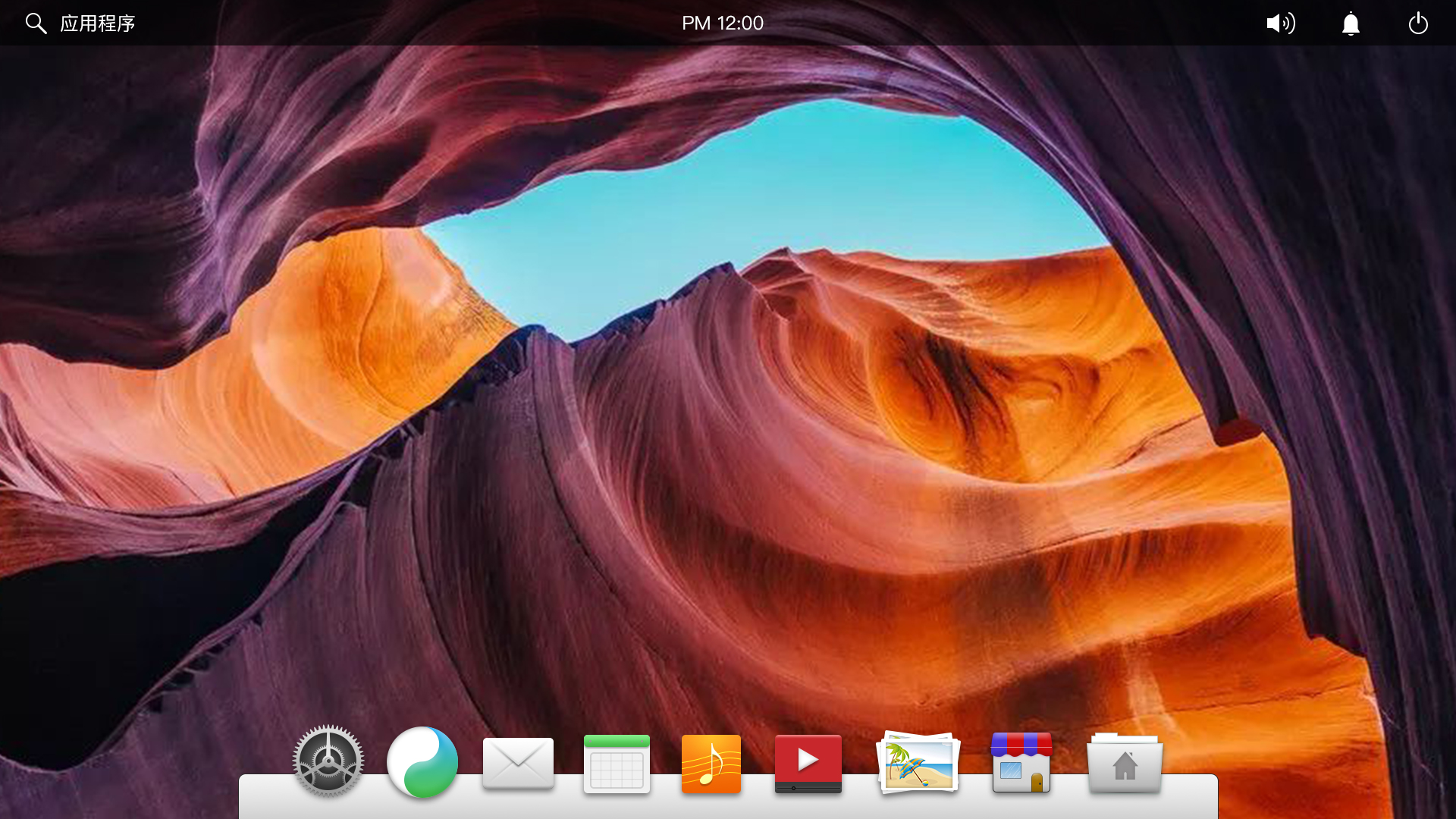Open the Mail envelope app

point(518,764)
